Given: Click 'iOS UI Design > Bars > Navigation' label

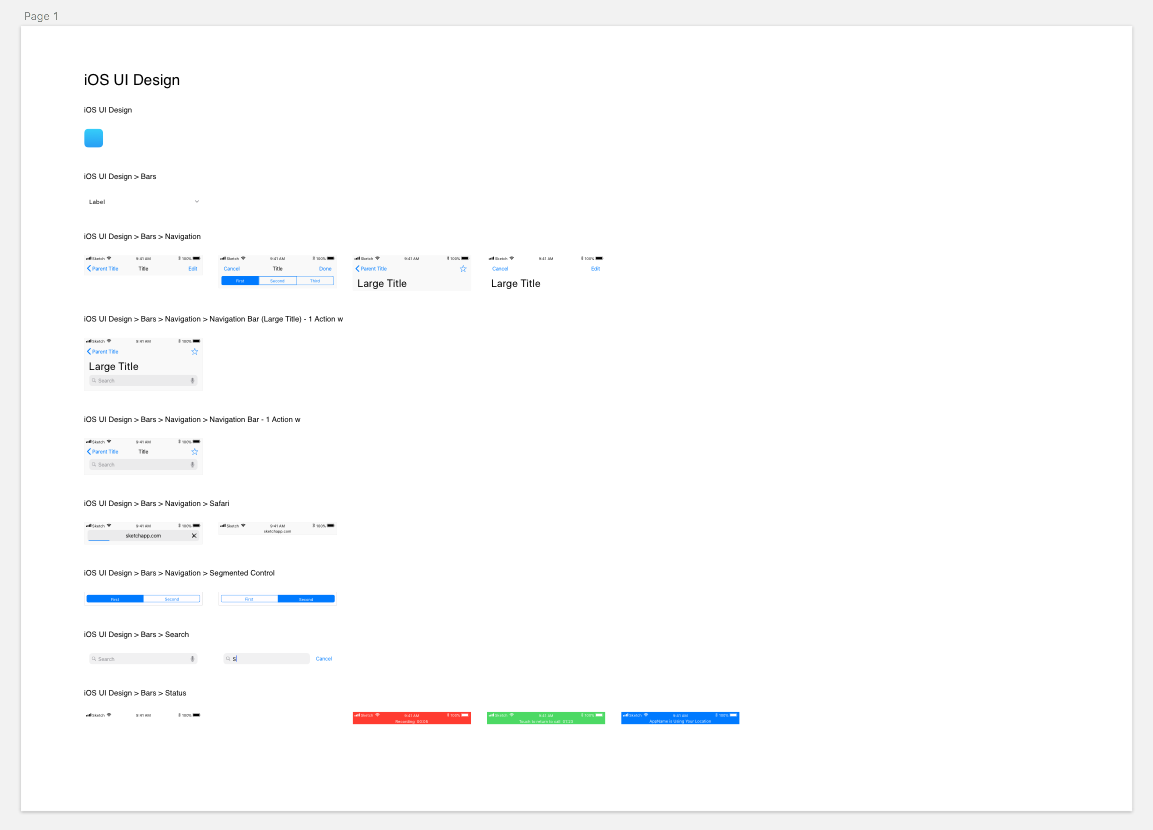Looking at the screenshot, I should [142, 237].
